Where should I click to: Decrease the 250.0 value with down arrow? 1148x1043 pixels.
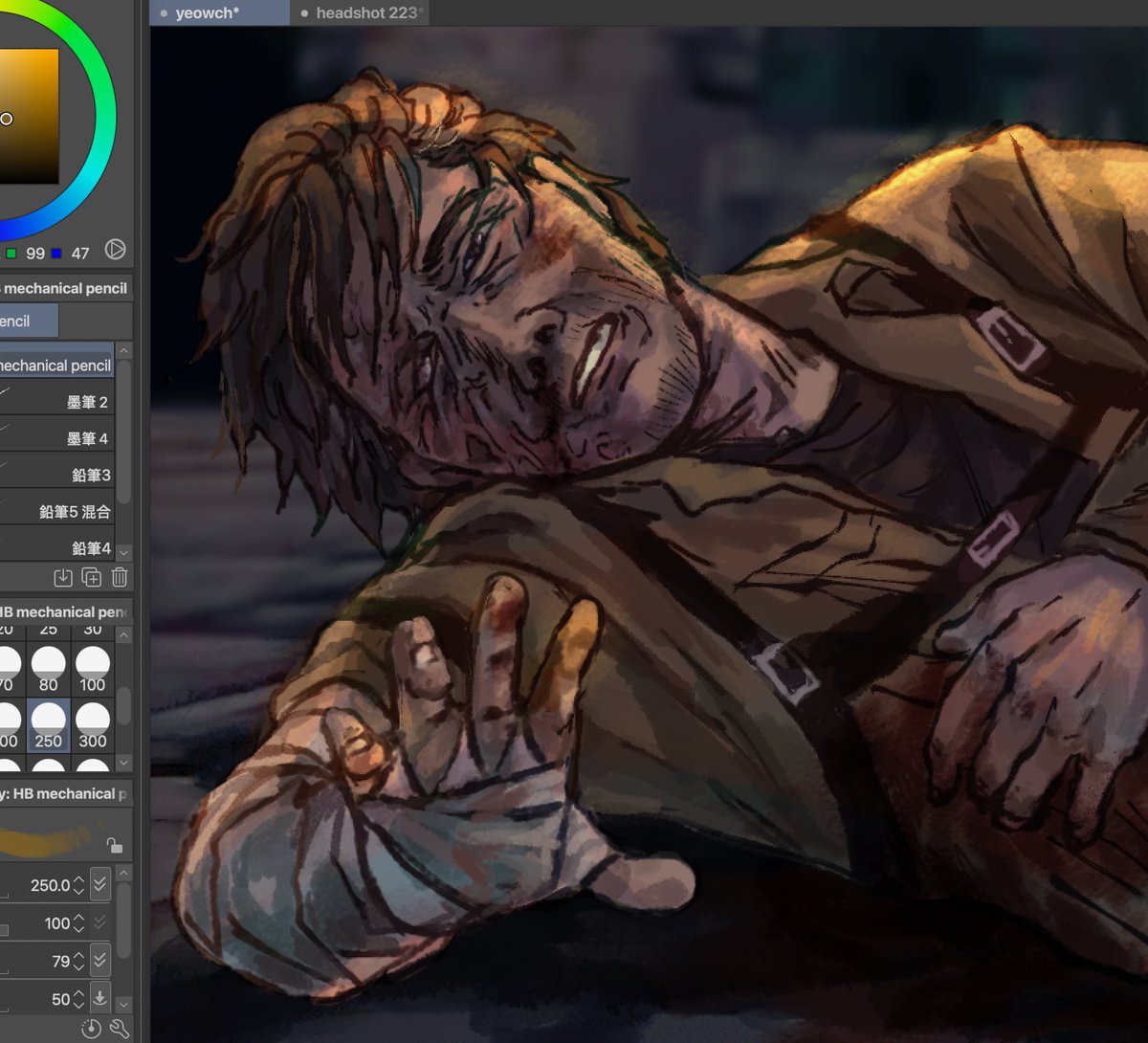coord(78,892)
